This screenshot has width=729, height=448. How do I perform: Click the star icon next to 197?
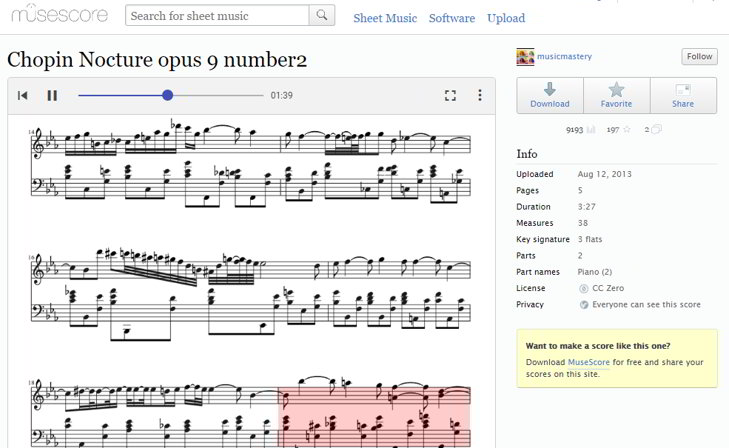pyautogui.click(x=627, y=130)
